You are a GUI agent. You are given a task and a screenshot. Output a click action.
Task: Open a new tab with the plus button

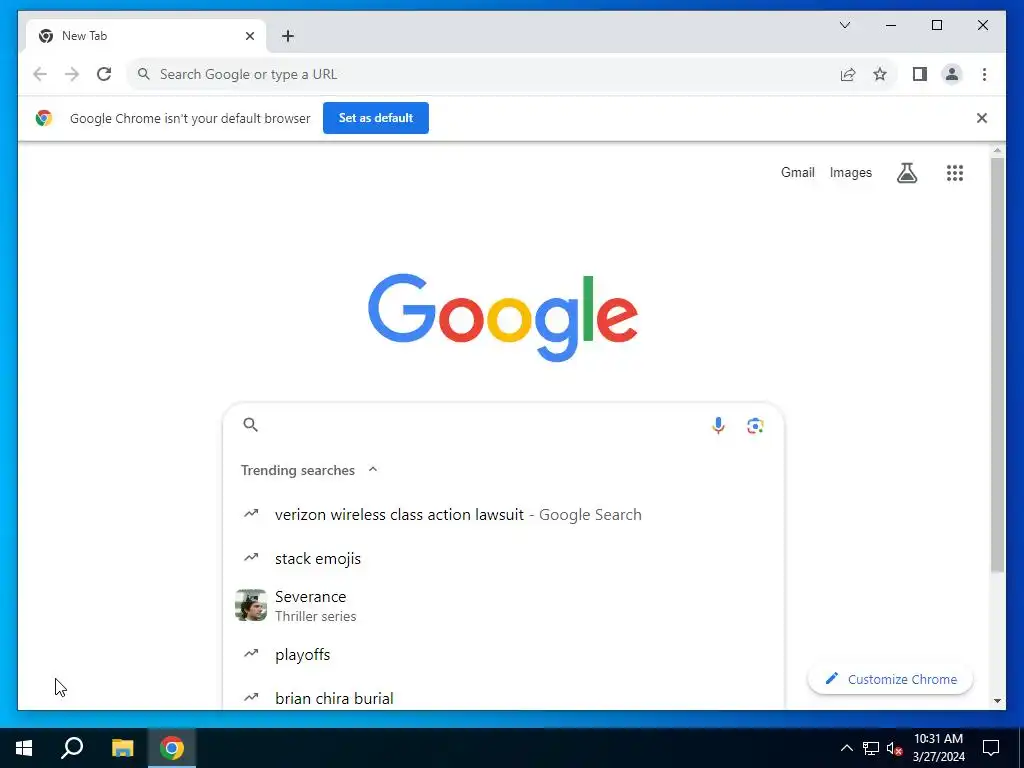click(x=288, y=36)
